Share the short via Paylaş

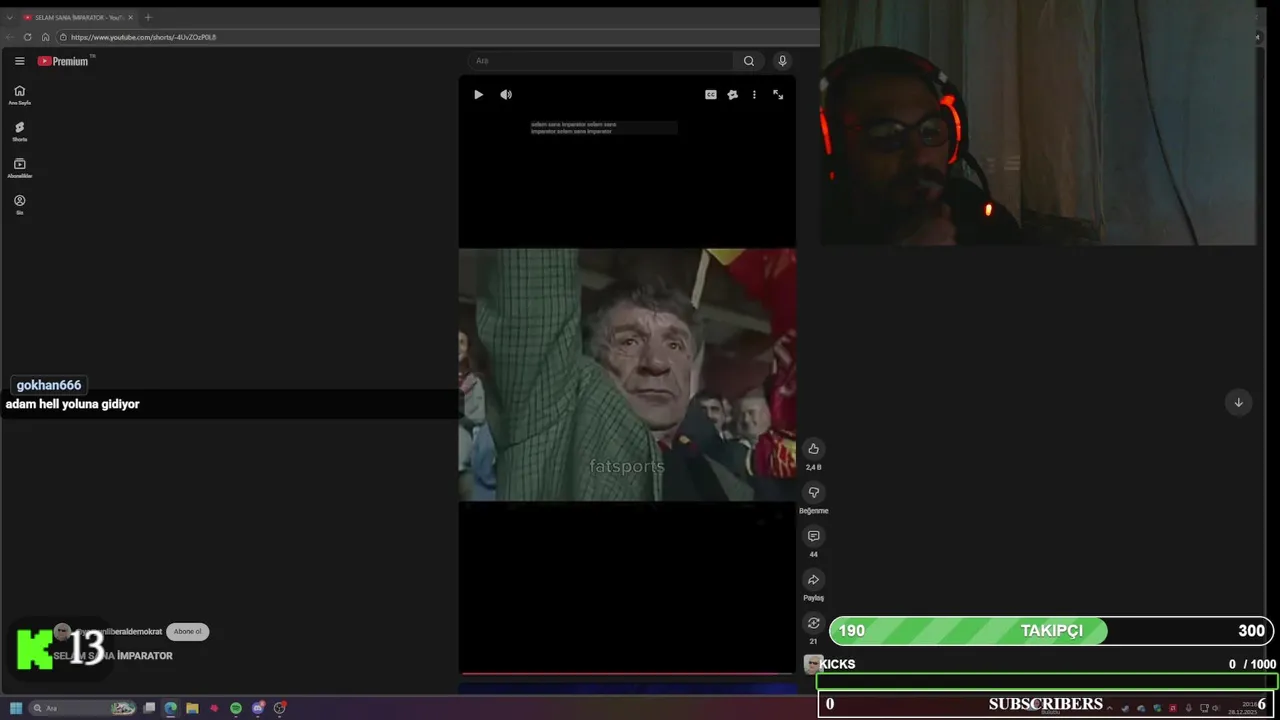(813, 580)
